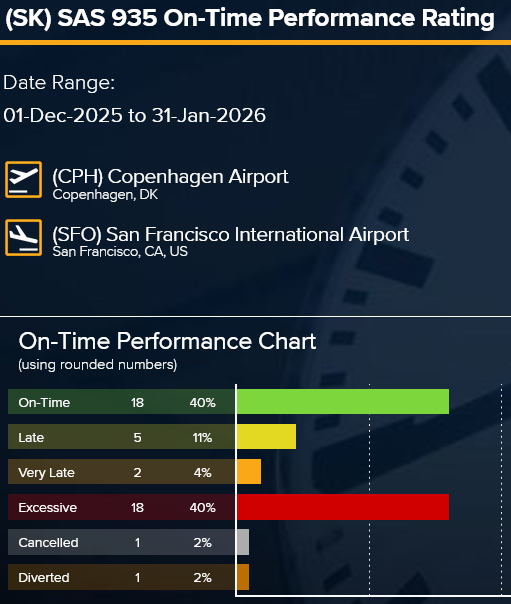Click the On-Time 40% percentage value

203,403
